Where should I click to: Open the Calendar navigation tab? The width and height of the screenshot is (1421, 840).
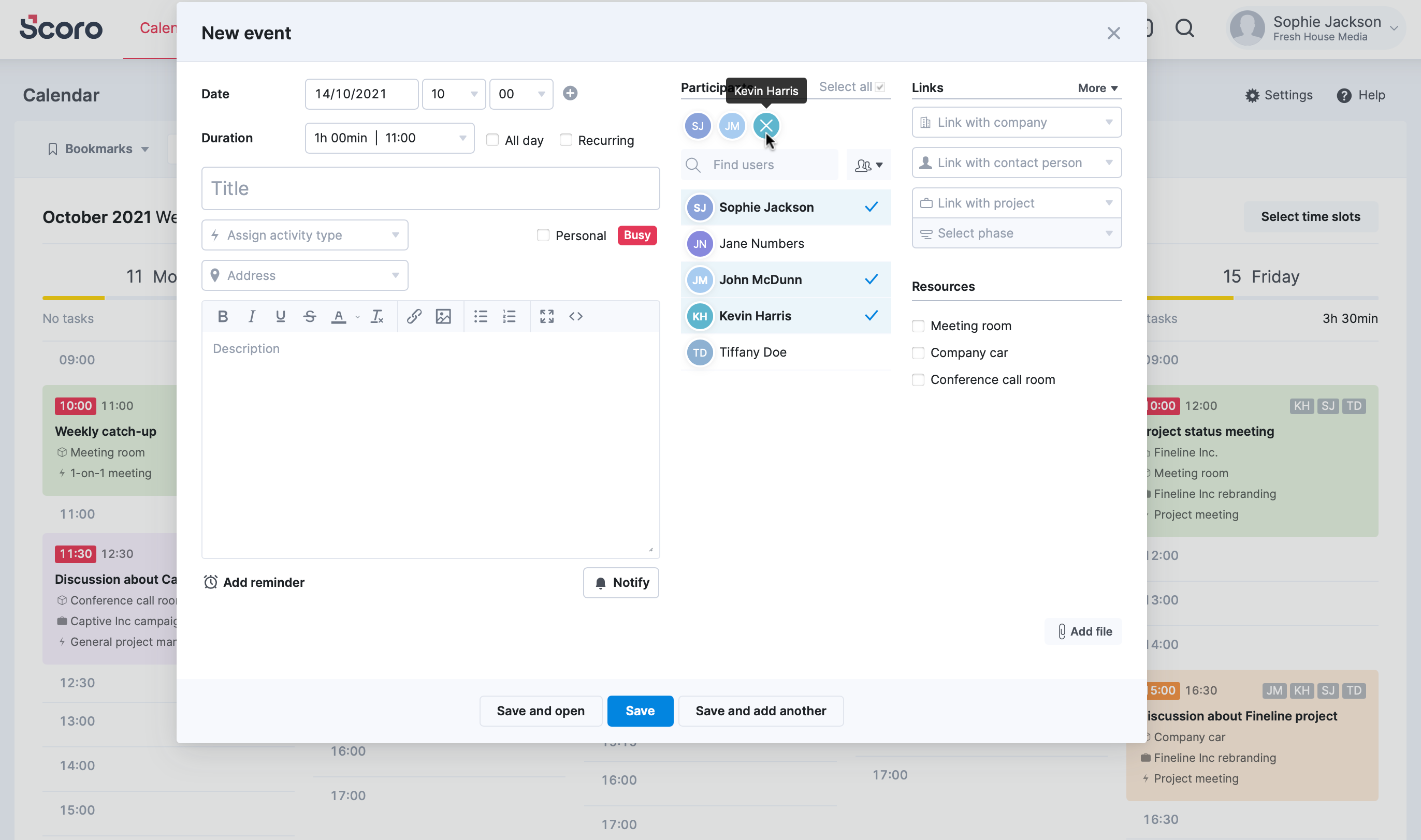click(x=158, y=28)
